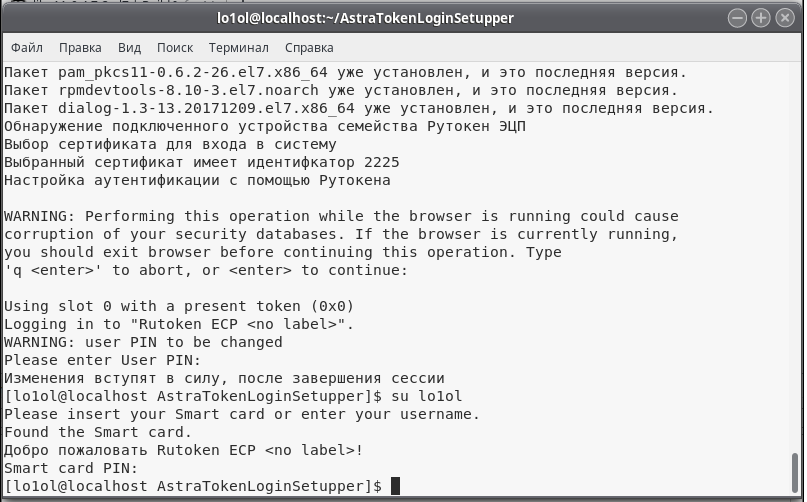Open the Терминал menu
The width and height of the screenshot is (807, 502).
click(x=239, y=48)
